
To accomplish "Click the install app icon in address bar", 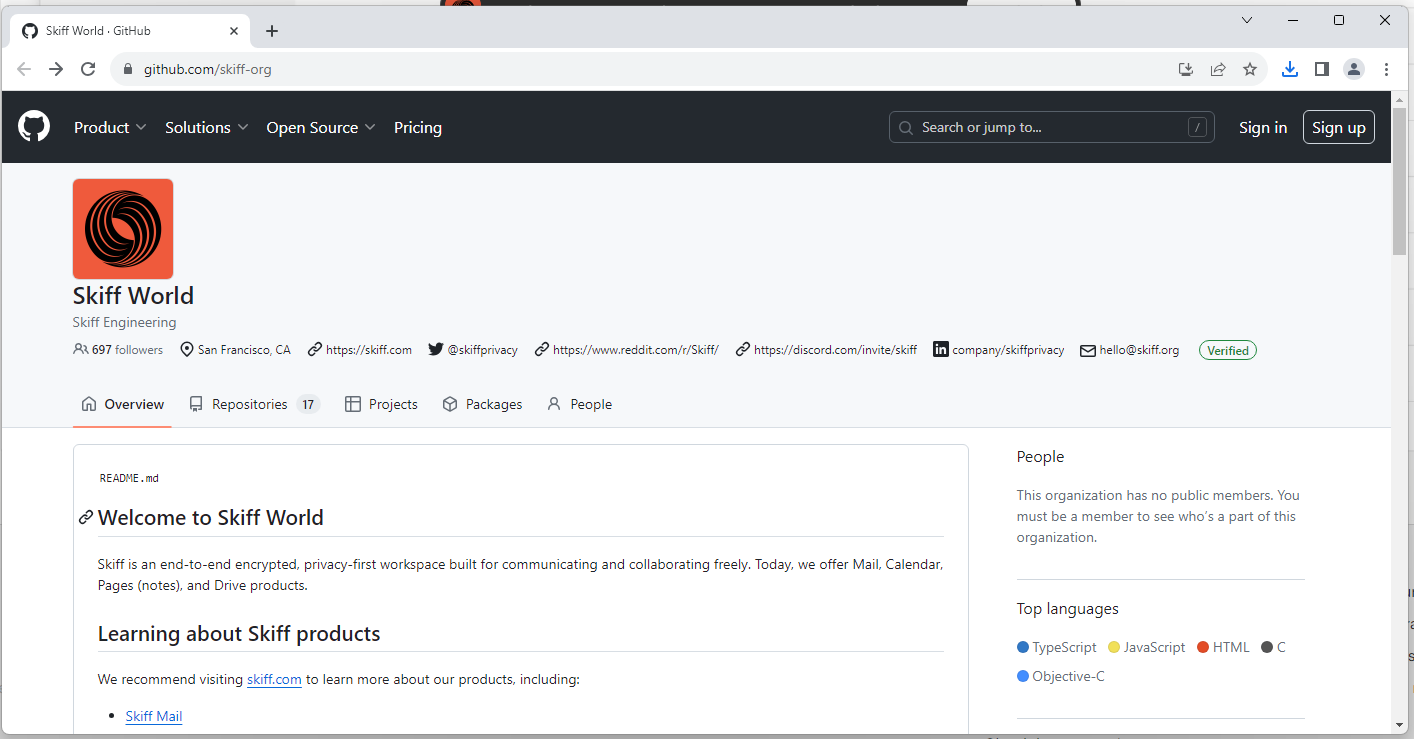I will click(x=1186, y=69).
